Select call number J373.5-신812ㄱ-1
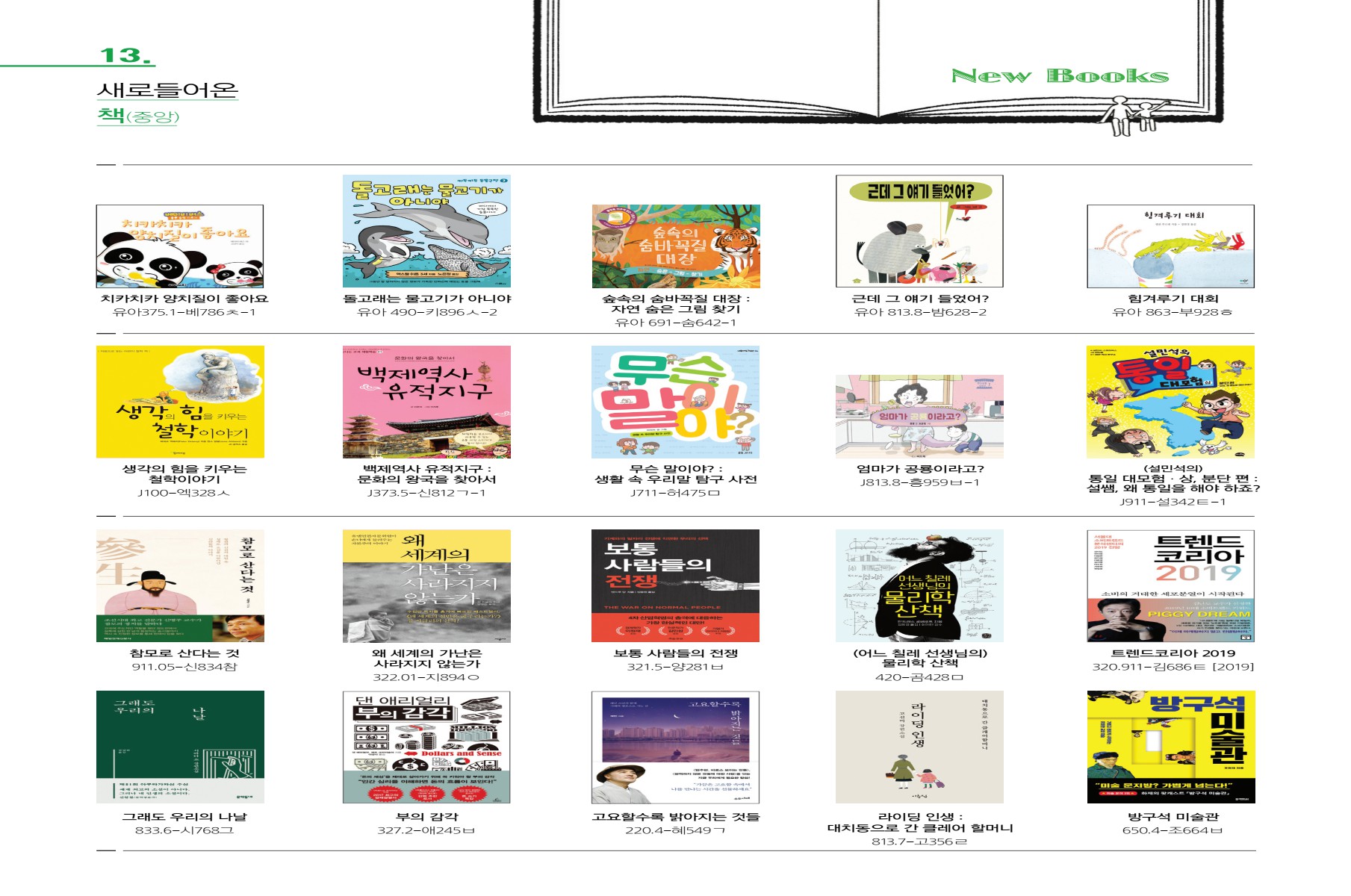The height and width of the screenshot is (896, 1351). coord(426,493)
